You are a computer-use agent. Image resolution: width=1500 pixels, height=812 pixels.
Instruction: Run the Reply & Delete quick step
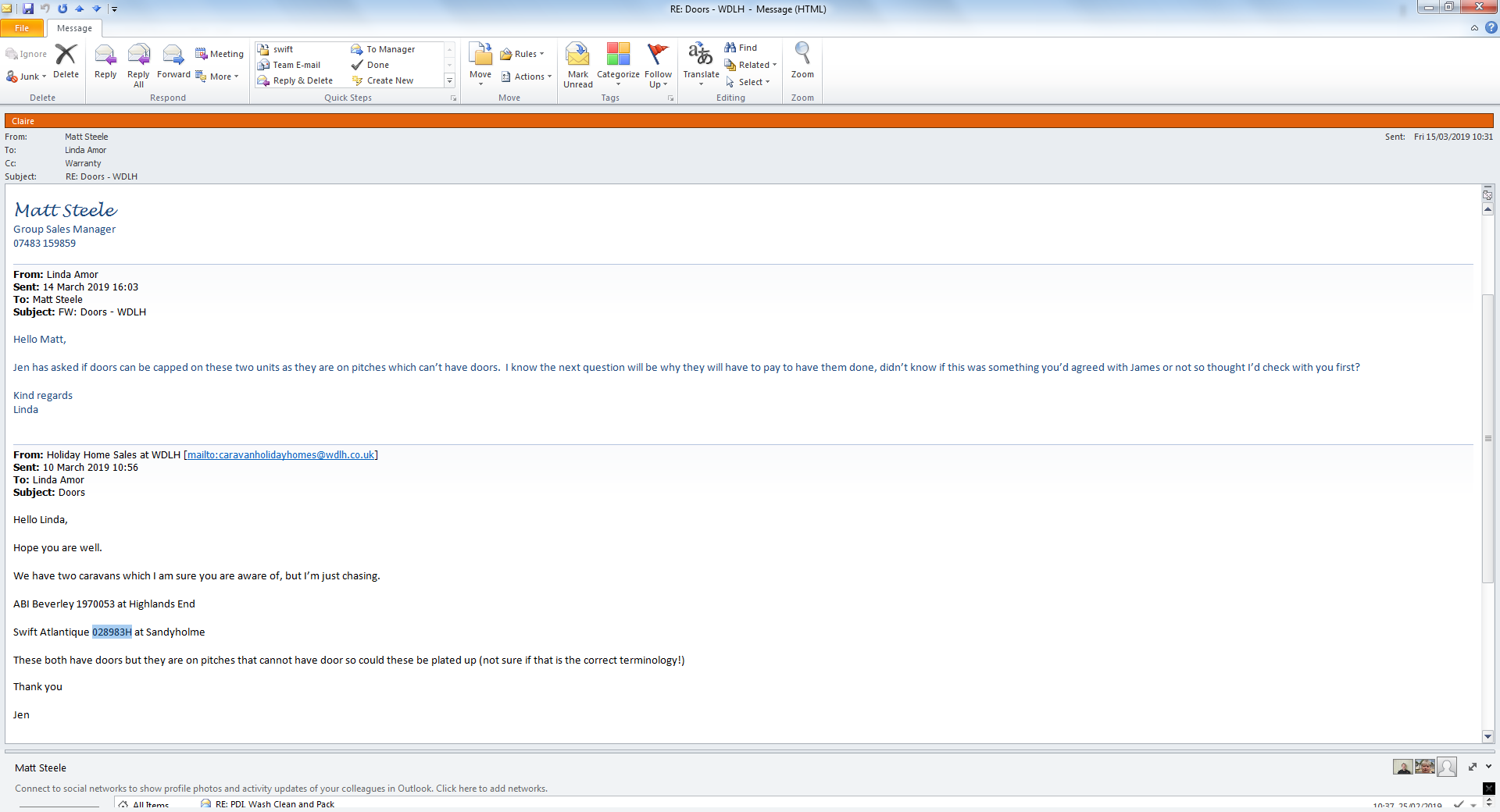tap(295, 80)
